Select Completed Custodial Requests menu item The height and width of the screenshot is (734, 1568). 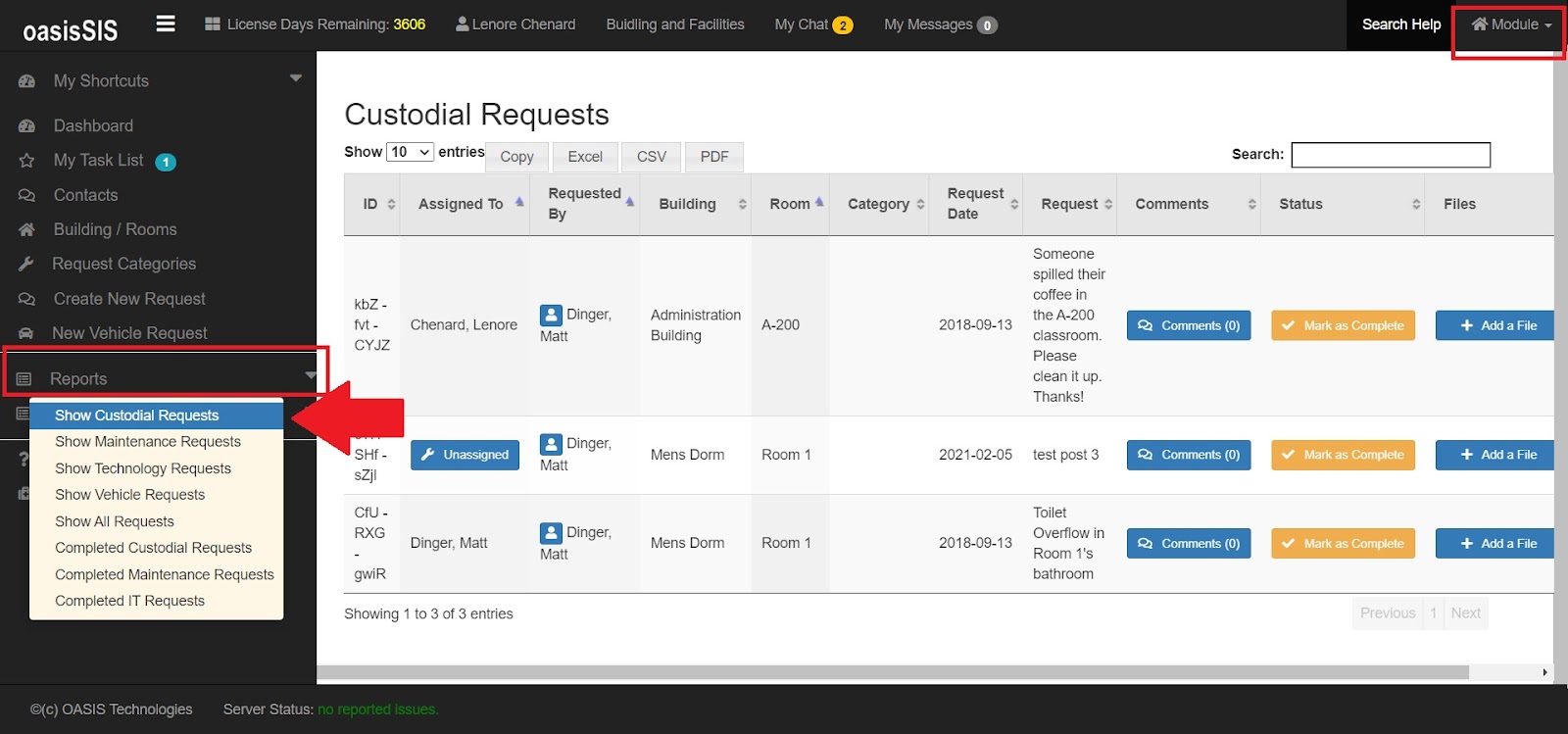coord(157,548)
